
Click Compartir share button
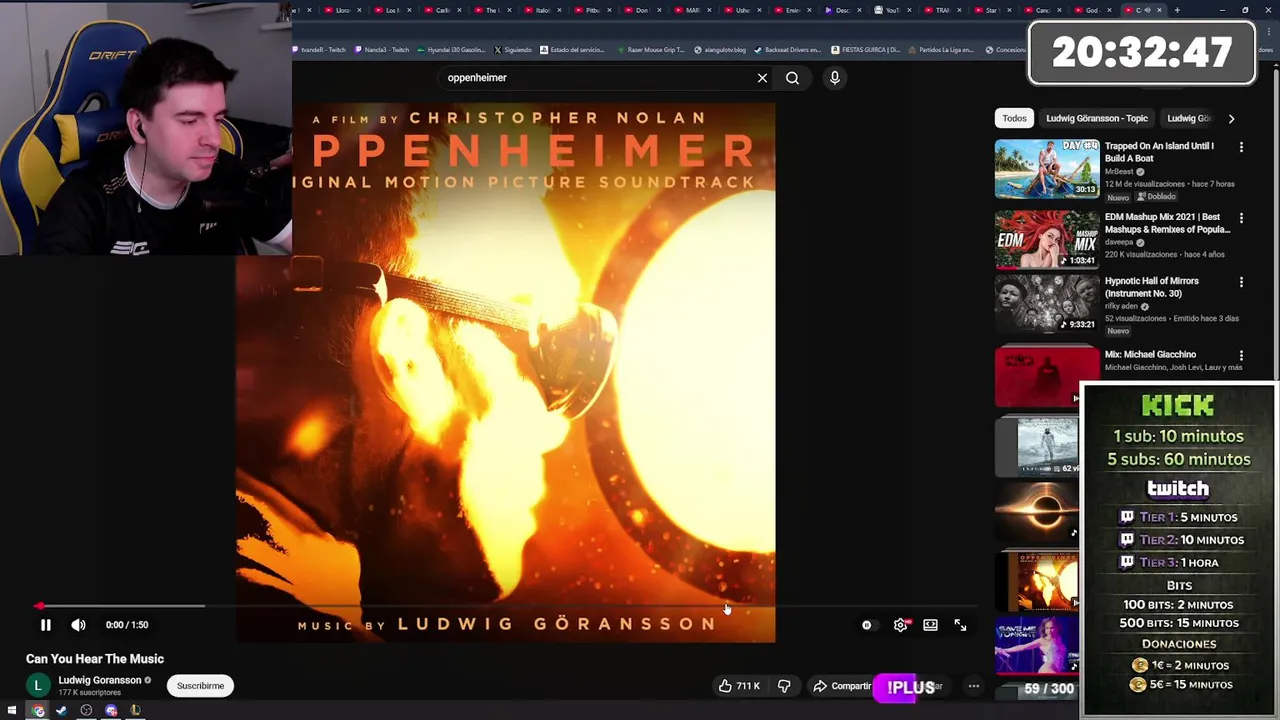click(842, 686)
